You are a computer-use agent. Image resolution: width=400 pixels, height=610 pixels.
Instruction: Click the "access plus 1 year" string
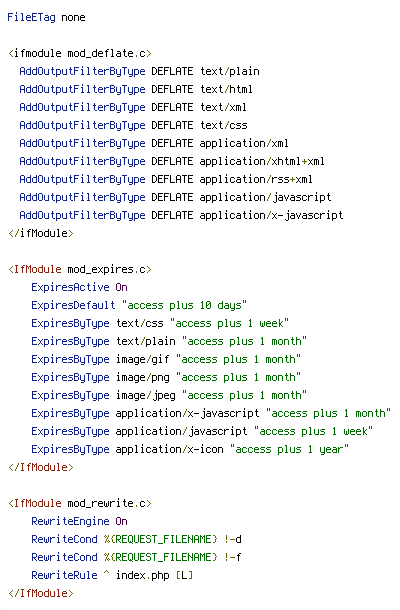coord(289,449)
